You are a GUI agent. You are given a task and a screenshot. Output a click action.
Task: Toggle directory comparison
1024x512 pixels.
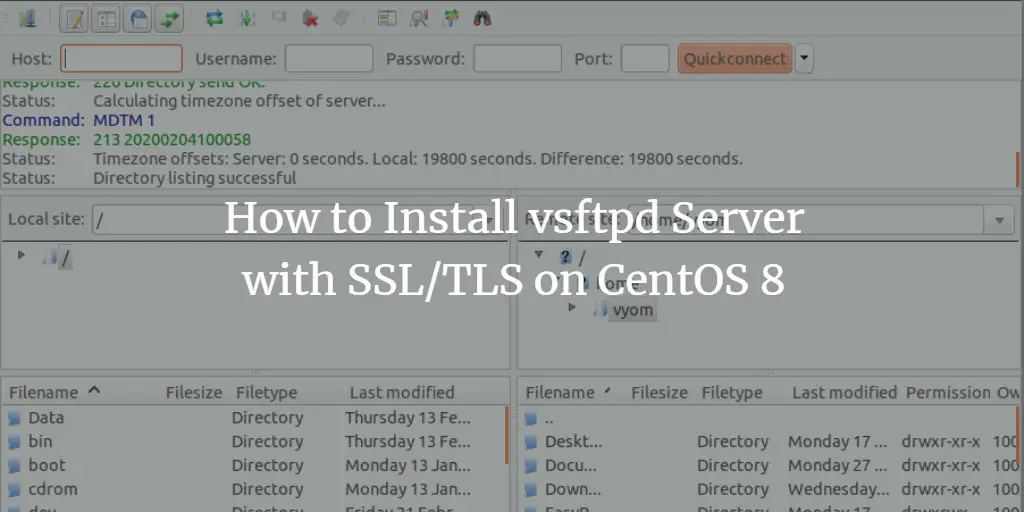pos(419,19)
